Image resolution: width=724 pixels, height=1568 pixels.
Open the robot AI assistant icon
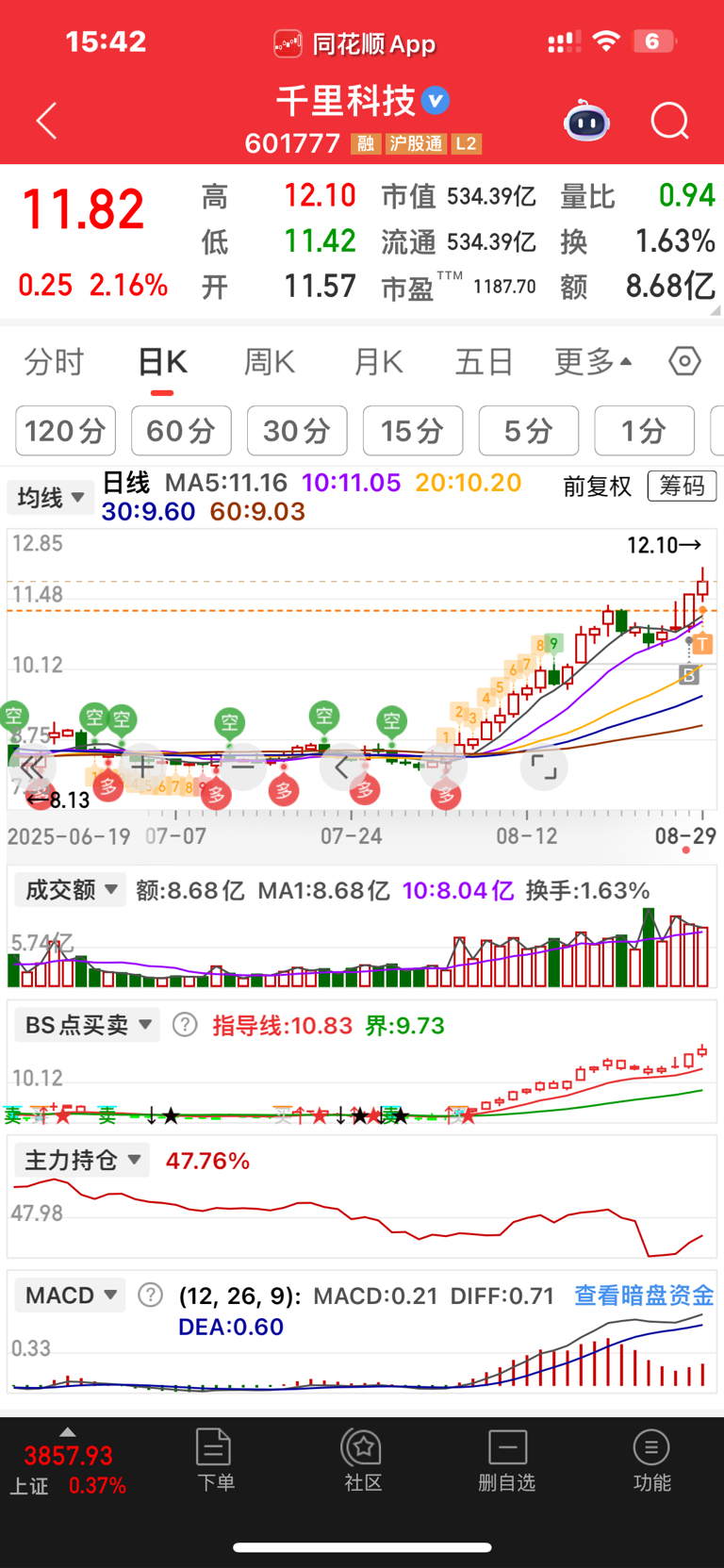pos(586,121)
